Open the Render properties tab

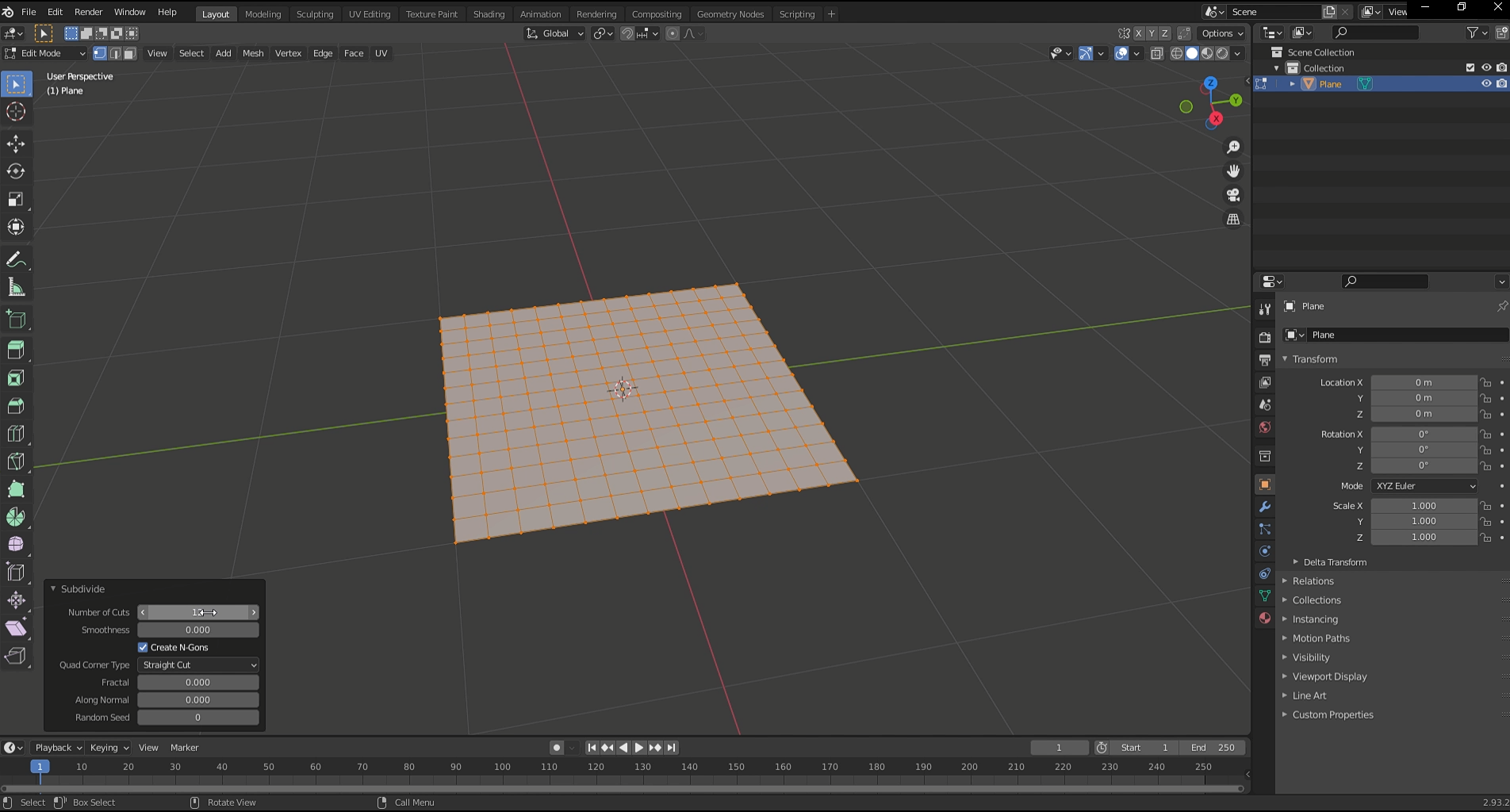(1265, 338)
